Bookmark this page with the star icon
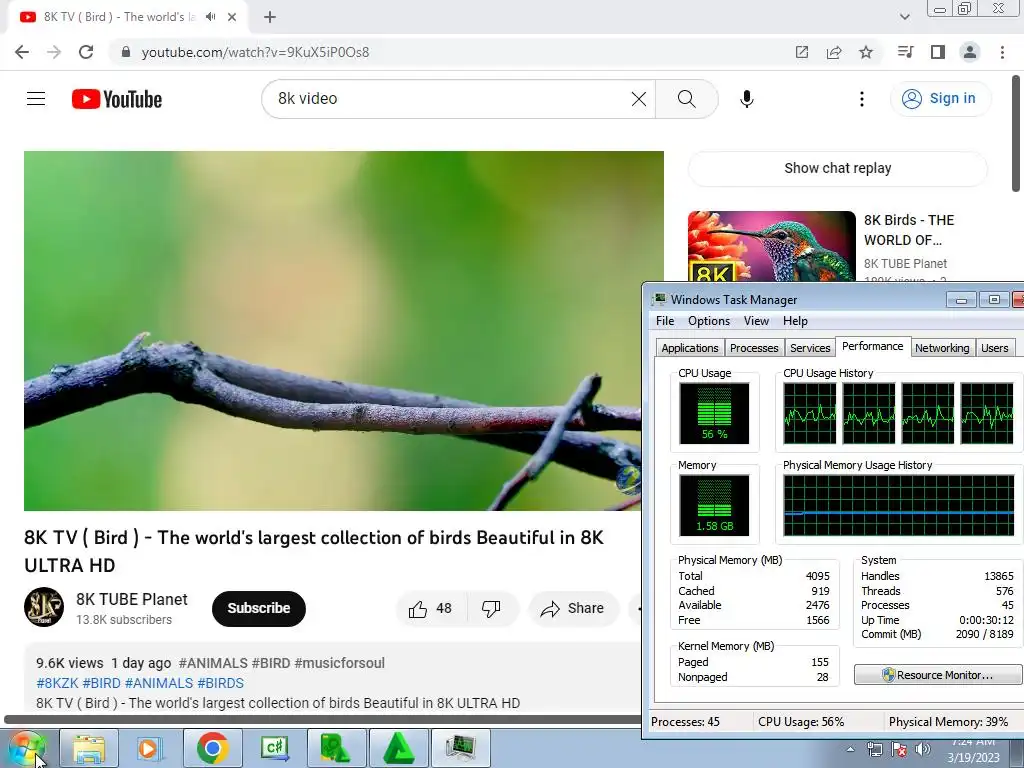Screen dimensions: 1024x768 866,52
